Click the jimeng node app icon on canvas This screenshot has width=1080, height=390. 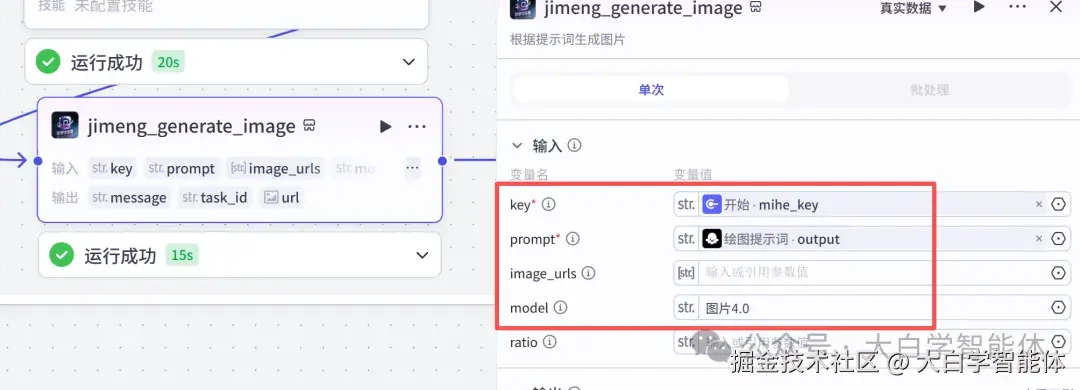(x=65, y=125)
